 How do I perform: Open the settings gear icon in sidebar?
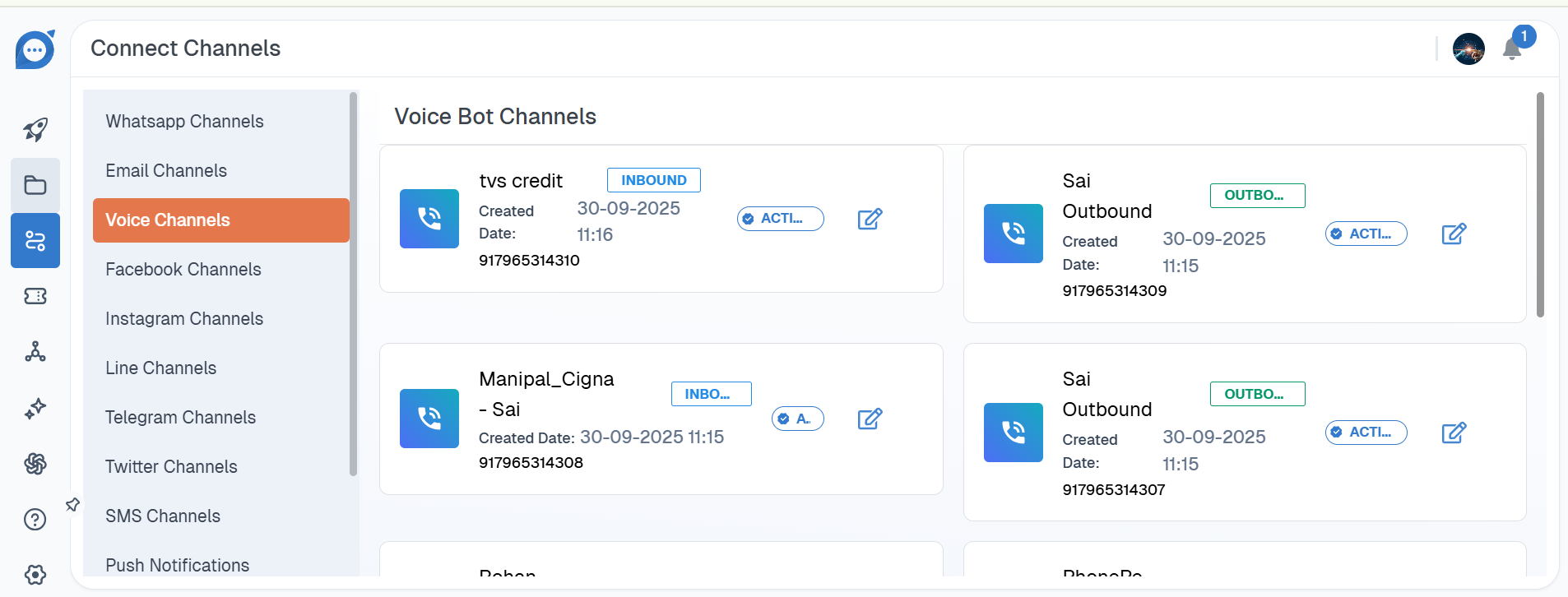tap(35, 574)
